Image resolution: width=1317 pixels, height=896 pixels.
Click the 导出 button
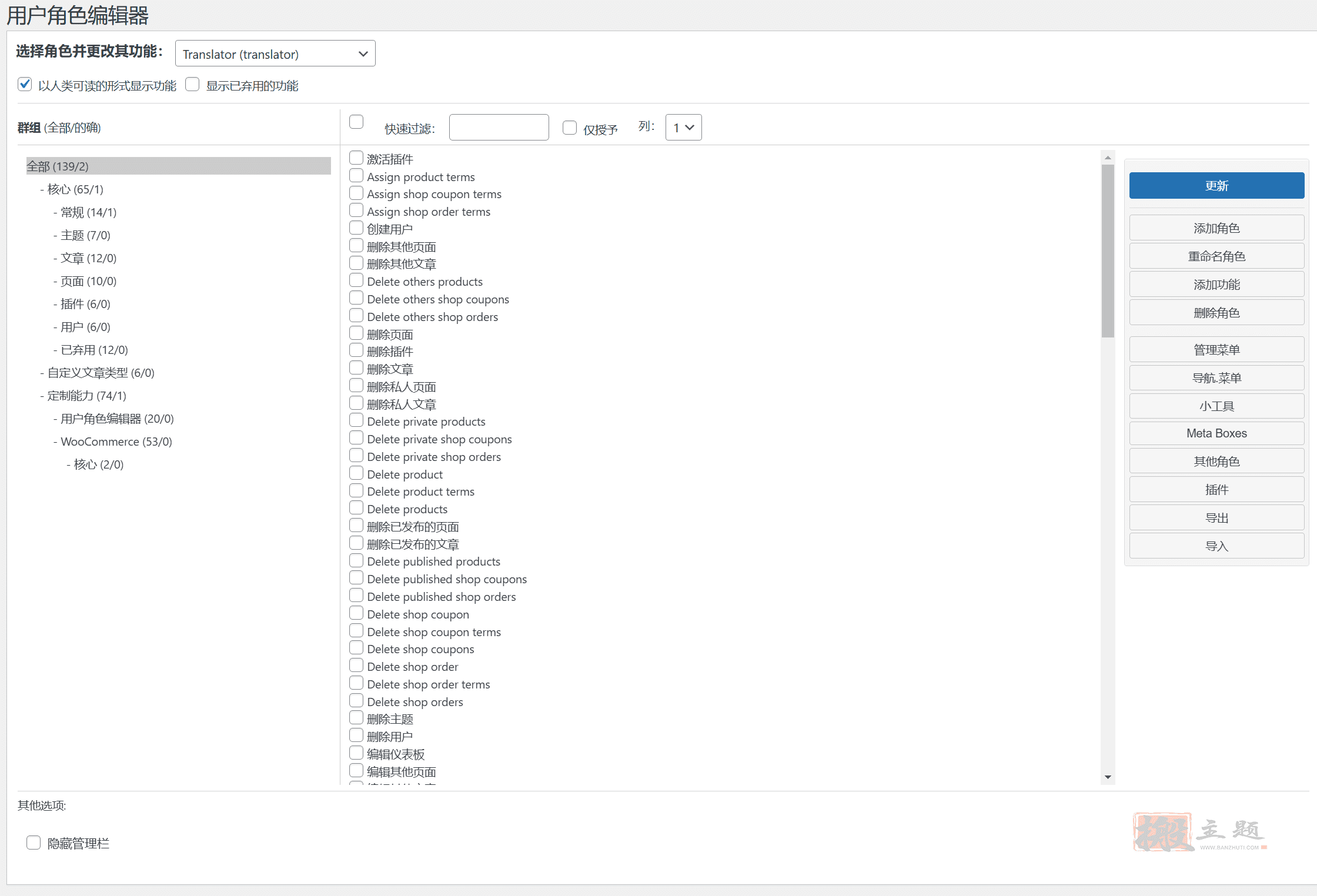pos(1216,517)
